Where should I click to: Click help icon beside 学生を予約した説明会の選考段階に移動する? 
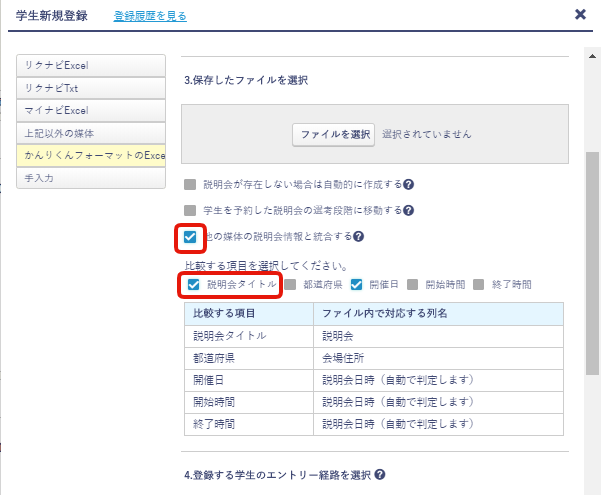(x=408, y=211)
